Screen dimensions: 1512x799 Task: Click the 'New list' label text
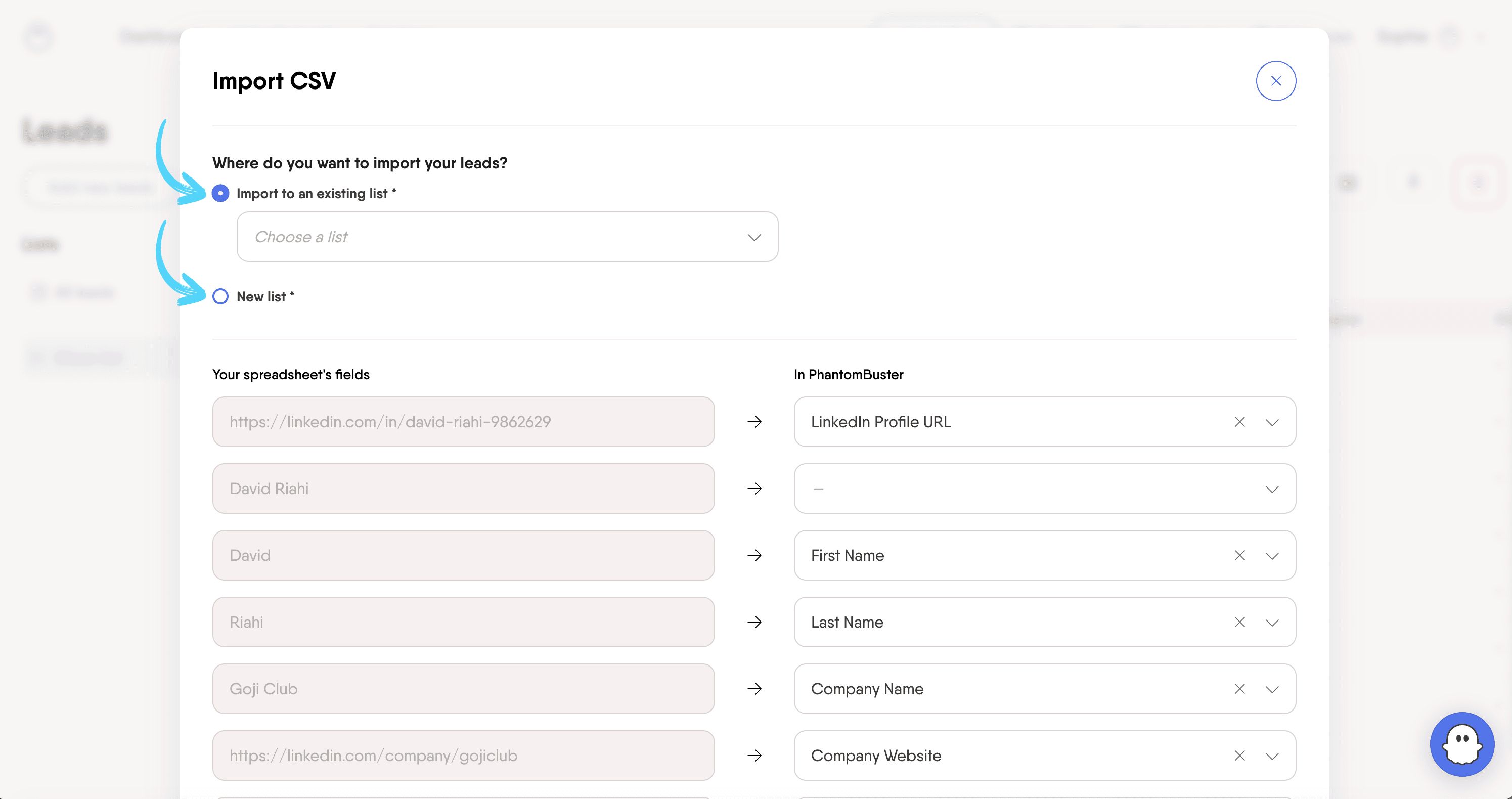(x=265, y=297)
